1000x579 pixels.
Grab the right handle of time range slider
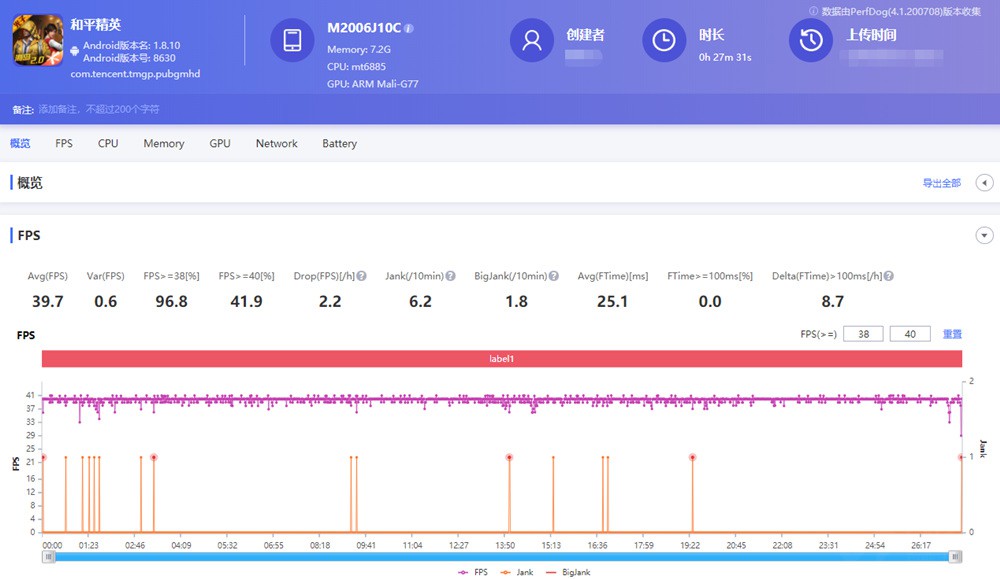955,557
